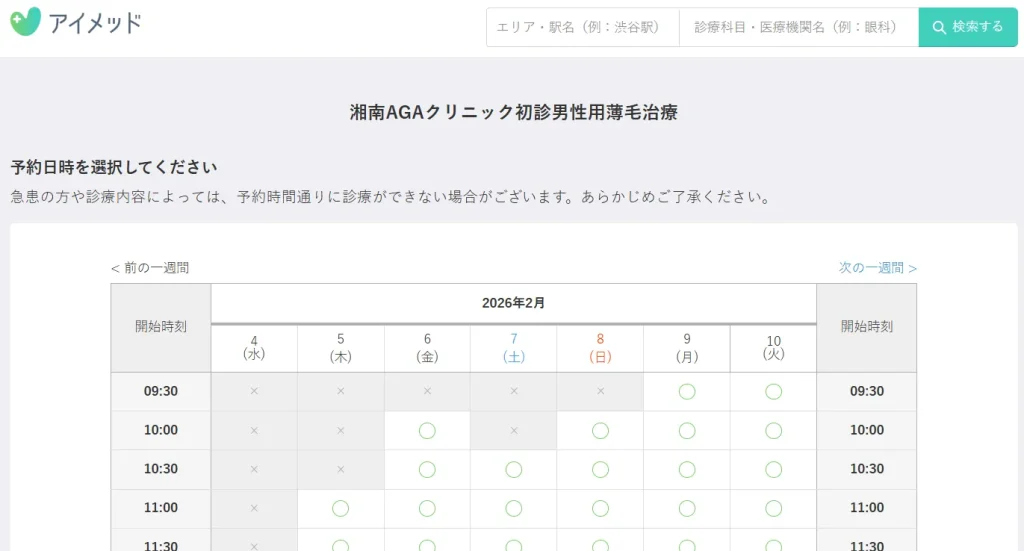Select 09:30 slot on Tuesday the 10th

(x=773, y=391)
